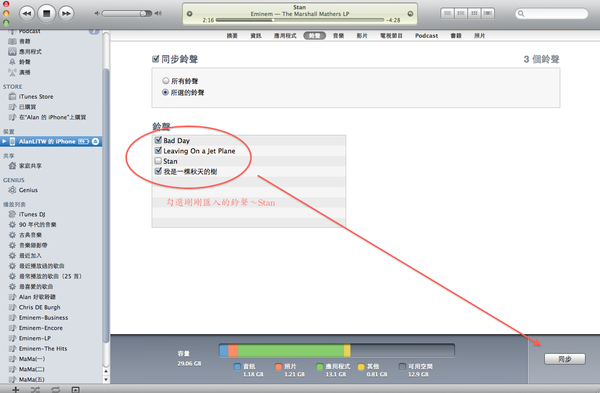Viewport: 600px width, 393px height.
Task: Click the sidebar scroll up arrow
Action: pos(106,371)
